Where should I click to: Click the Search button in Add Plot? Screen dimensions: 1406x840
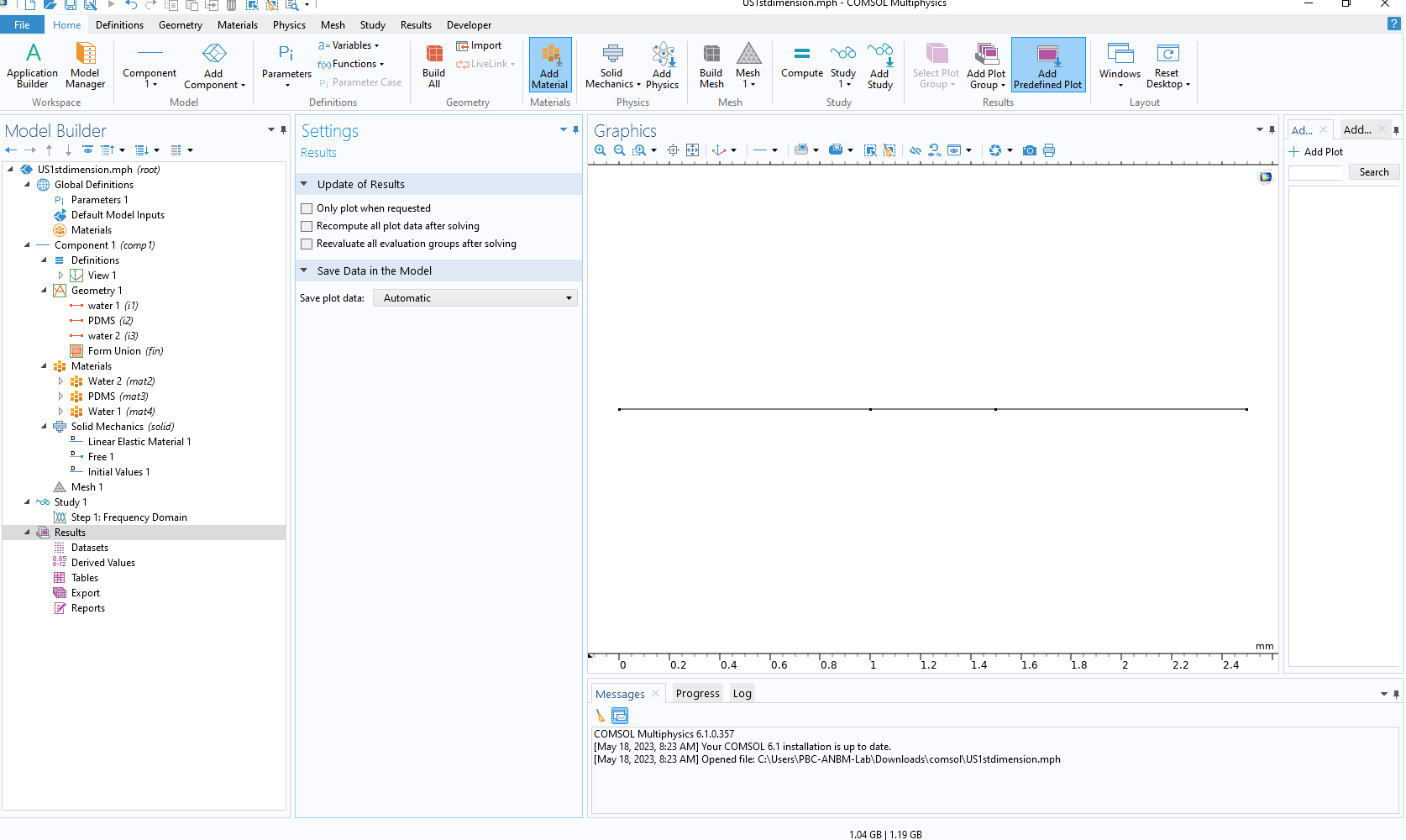point(1373,172)
